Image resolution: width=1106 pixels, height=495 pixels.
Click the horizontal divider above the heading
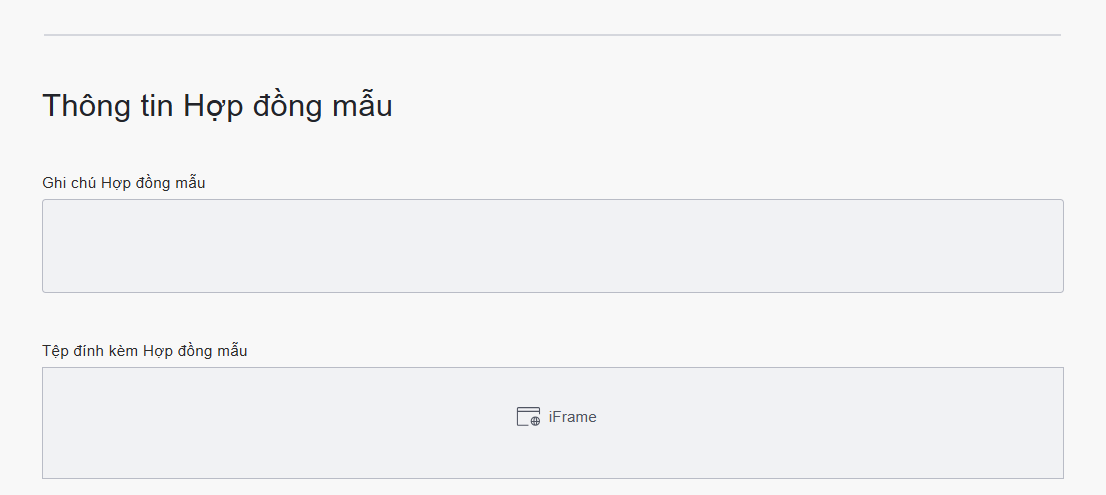[x=552, y=35]
